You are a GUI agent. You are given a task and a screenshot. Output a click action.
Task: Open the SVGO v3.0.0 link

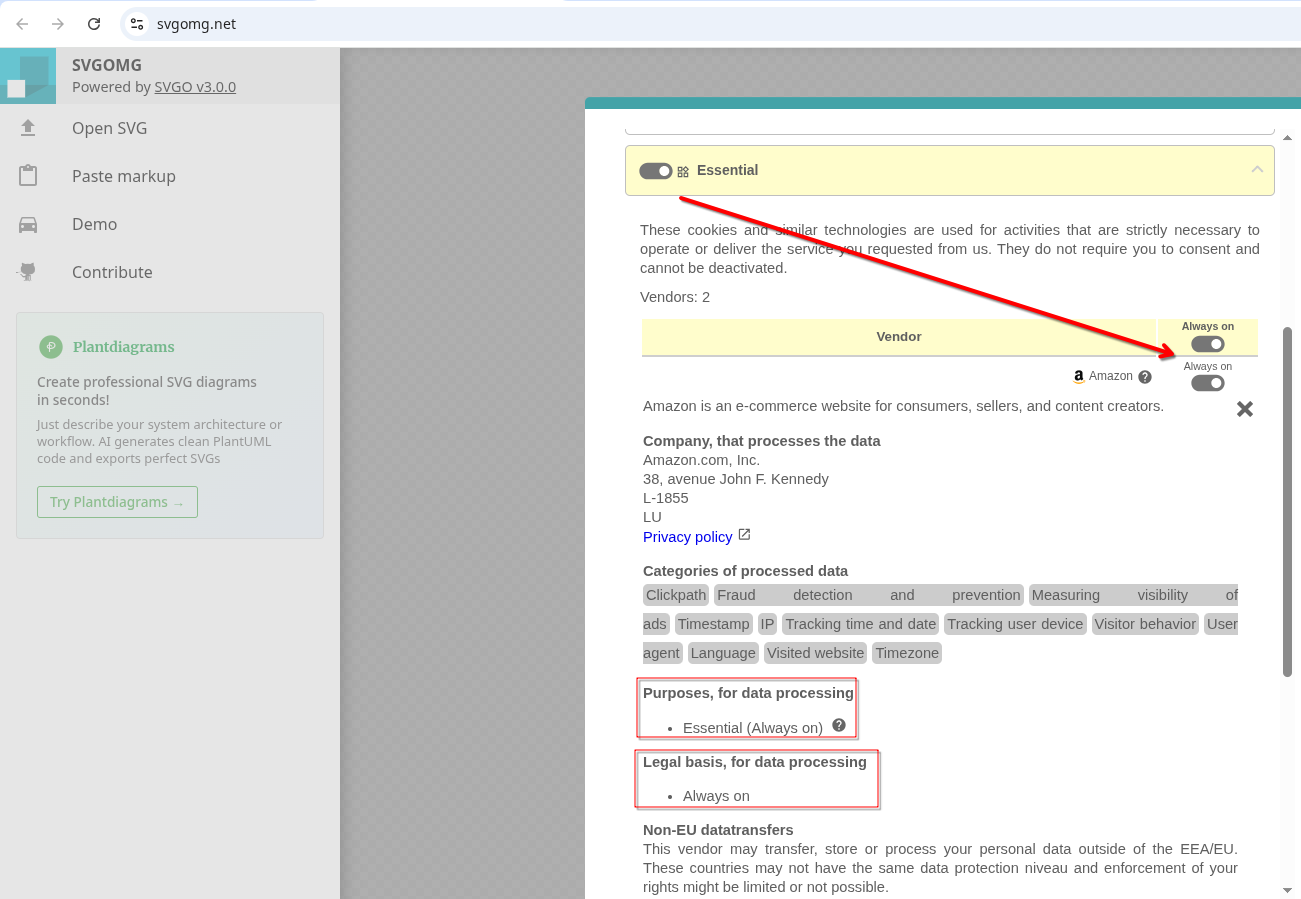tap(195, 87)
